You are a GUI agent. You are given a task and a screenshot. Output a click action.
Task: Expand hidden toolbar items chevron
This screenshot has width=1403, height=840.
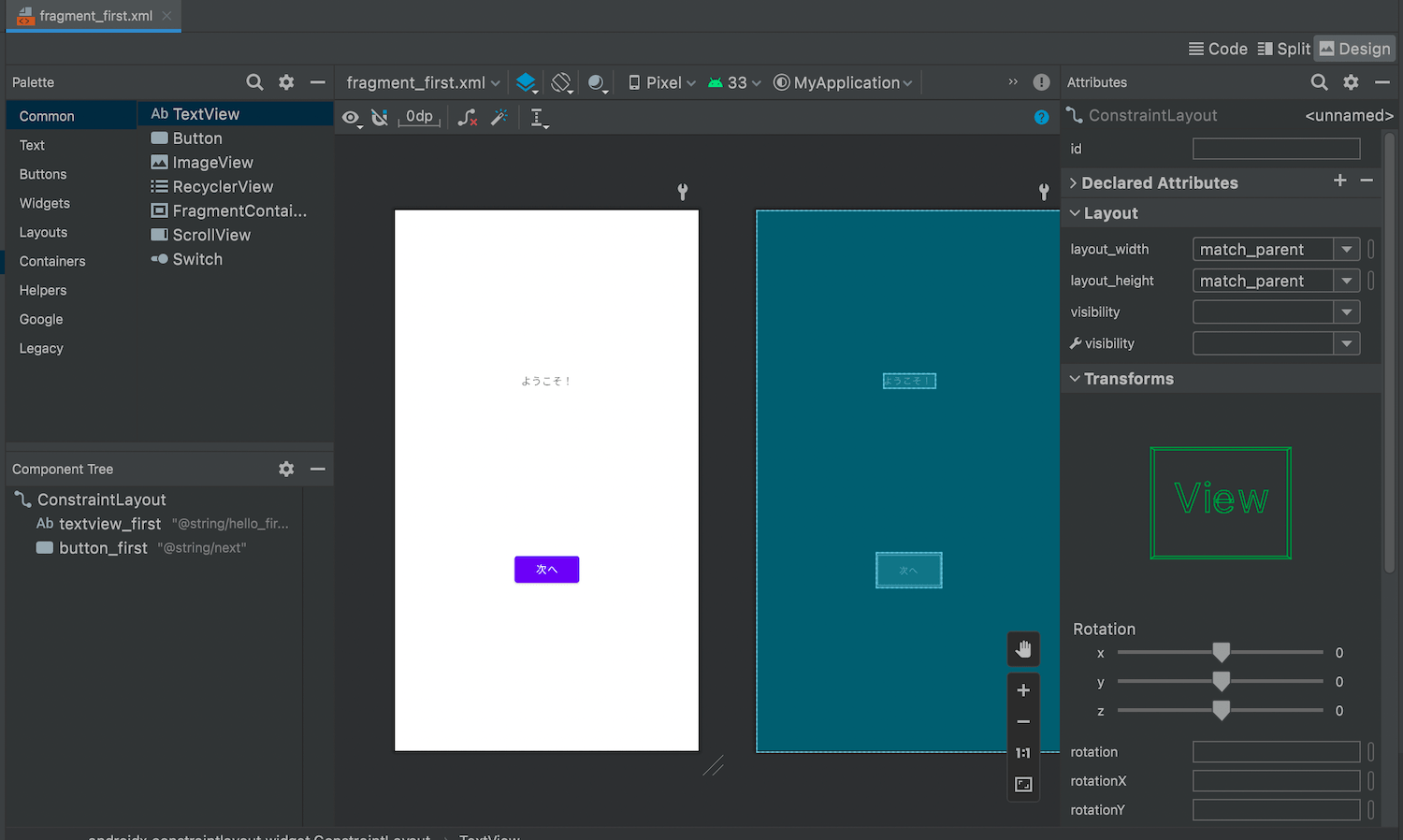click(x=1013, y=82)
